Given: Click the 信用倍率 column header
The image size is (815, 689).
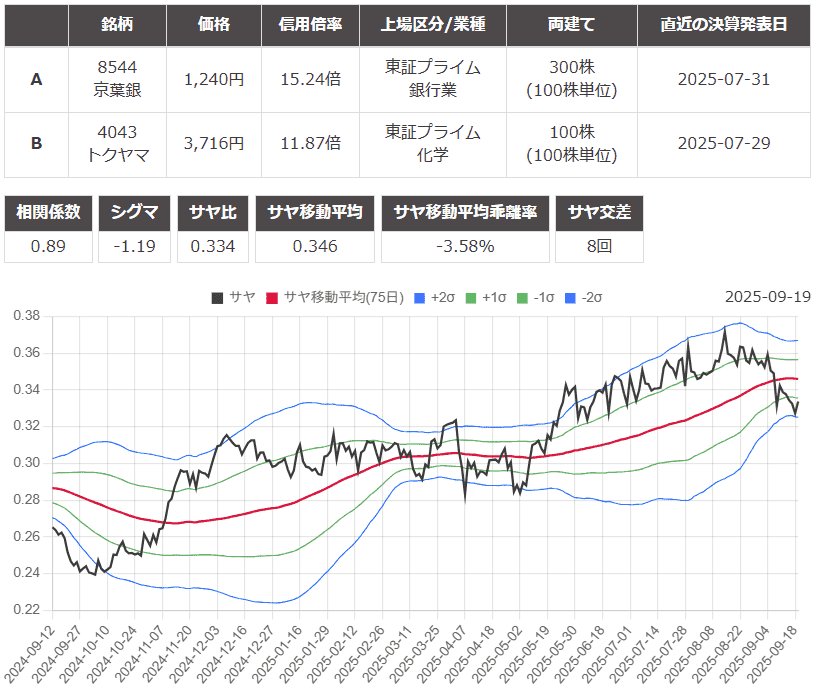Looking at the screenshot, I should pos(310,24).
